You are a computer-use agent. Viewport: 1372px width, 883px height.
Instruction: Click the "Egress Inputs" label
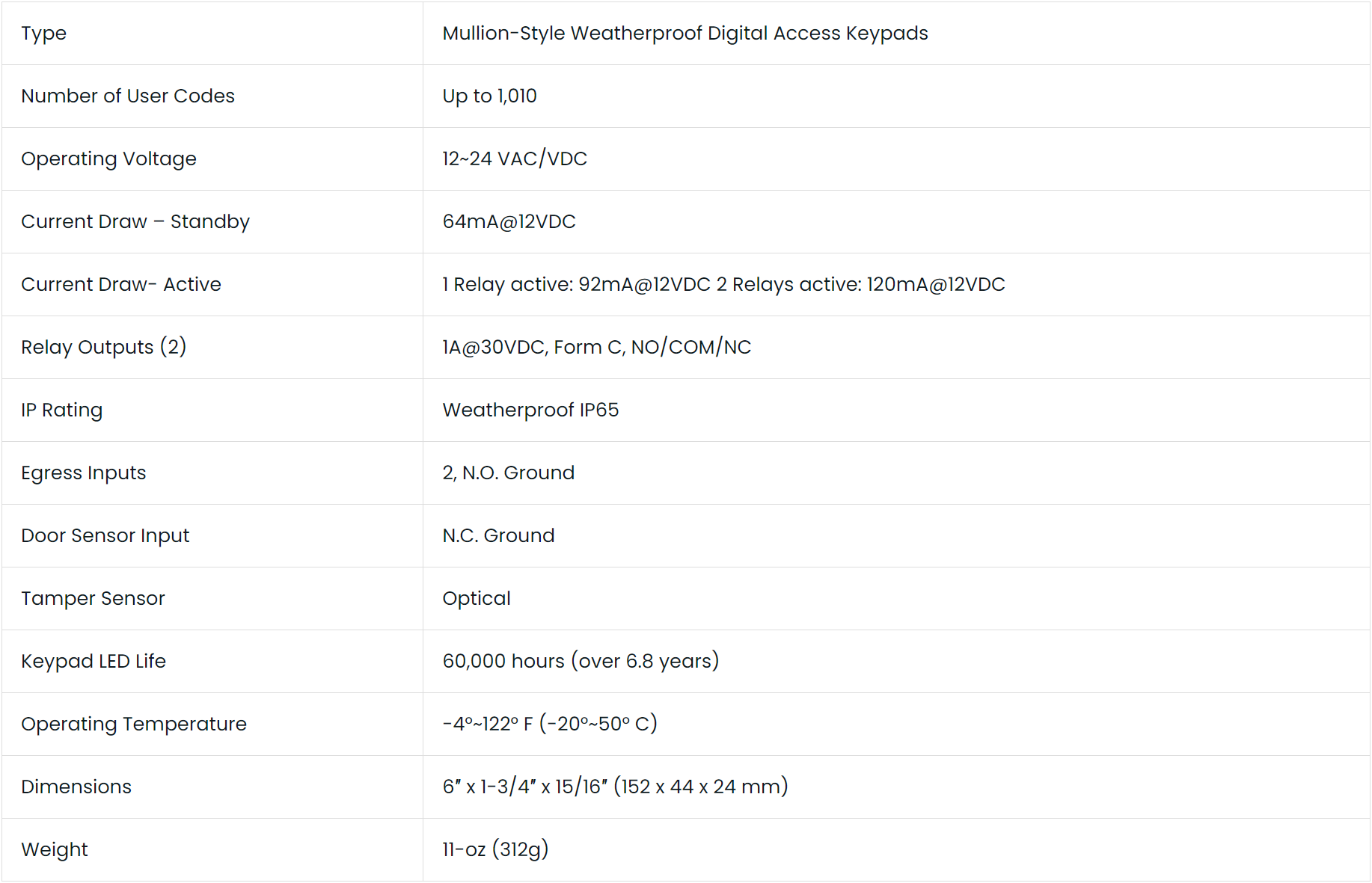click(84, 473)
